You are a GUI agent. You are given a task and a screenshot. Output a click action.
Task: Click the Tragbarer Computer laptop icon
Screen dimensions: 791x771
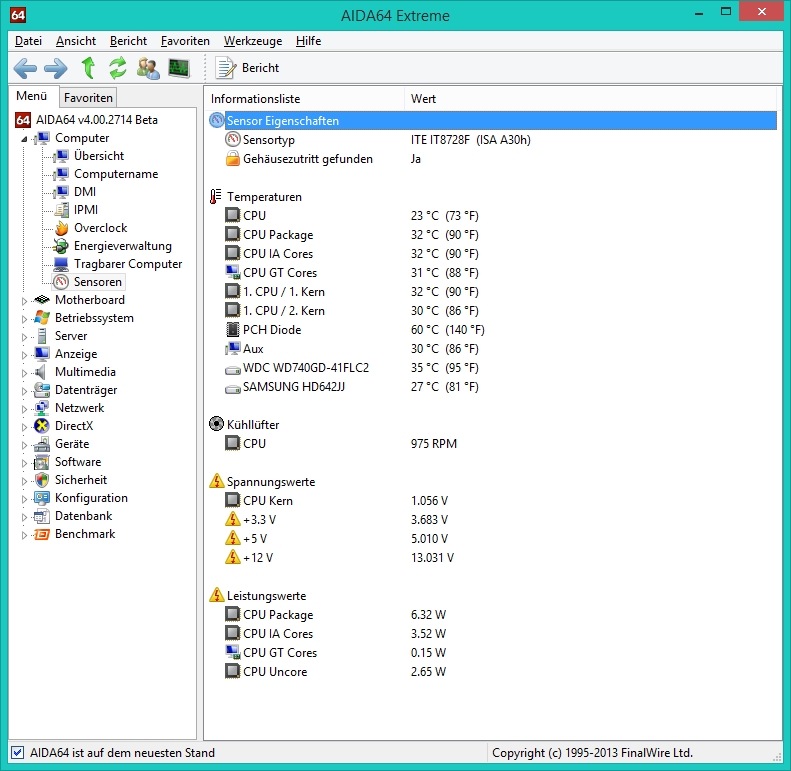click(62, 264)
